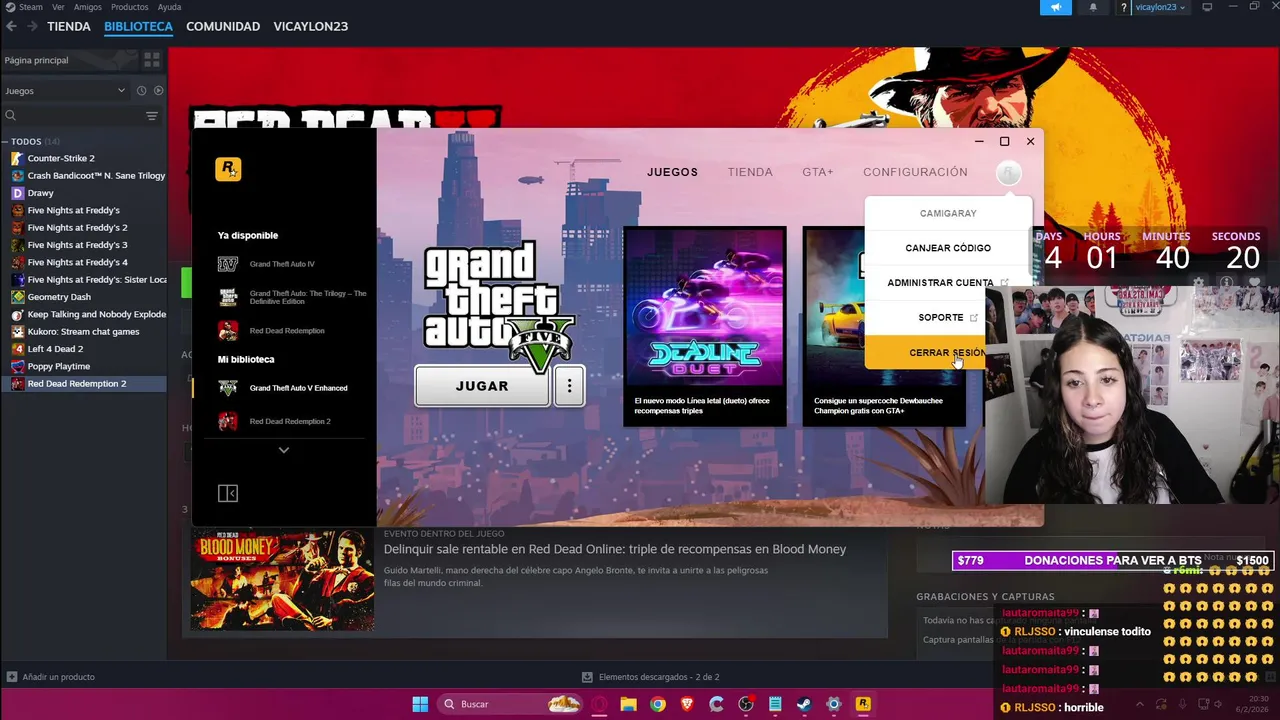Open Steam BIBLIOTECA section
The width and height of the screenshot is (1280, 720).
(x=138, y=27)
